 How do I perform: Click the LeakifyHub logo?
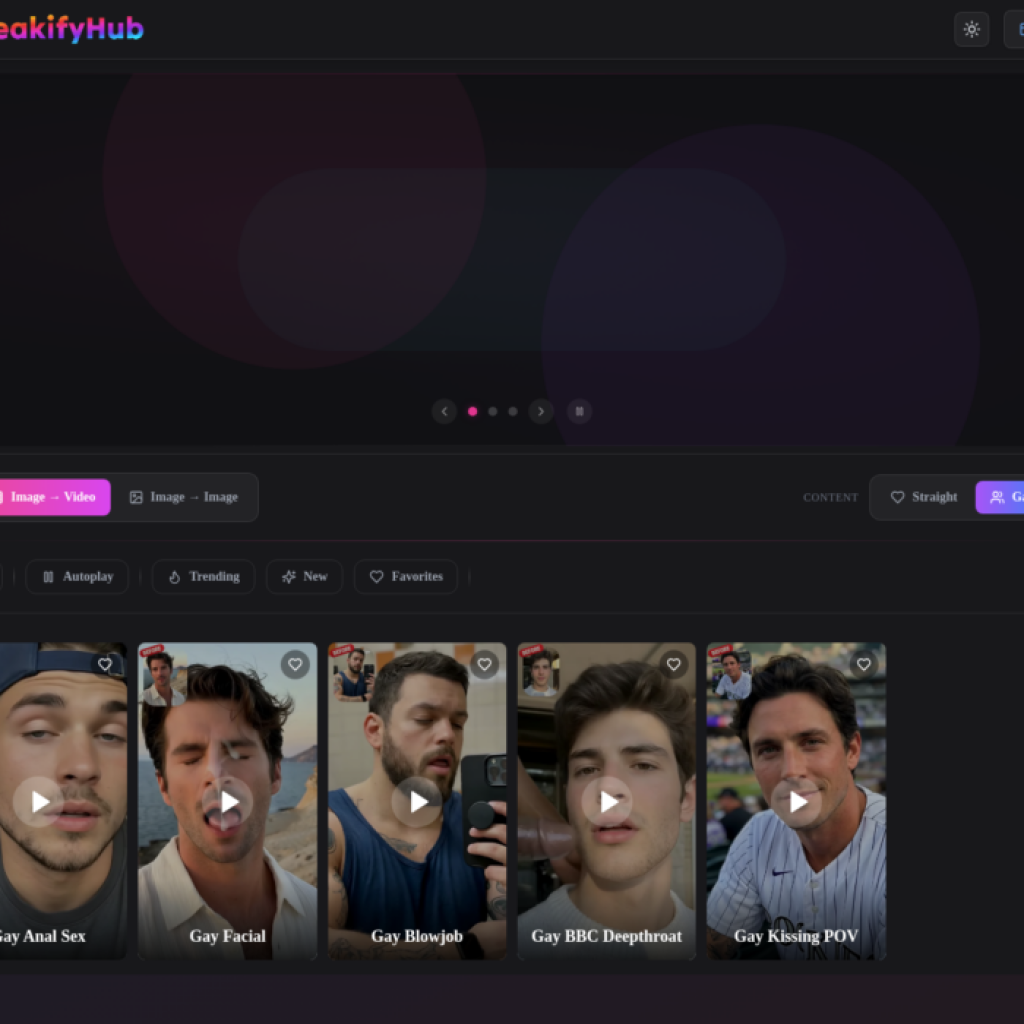(70, 29)
